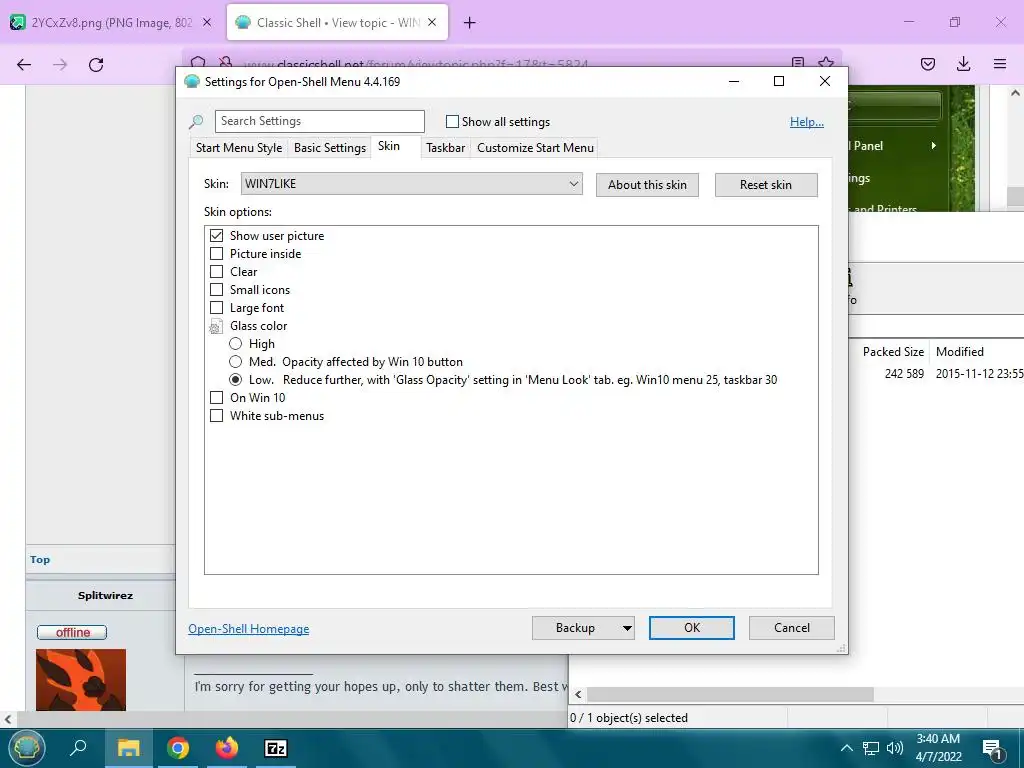1024x768 pixels.
Task: Open 7-Zip from the taskbar
Action: 276,748
